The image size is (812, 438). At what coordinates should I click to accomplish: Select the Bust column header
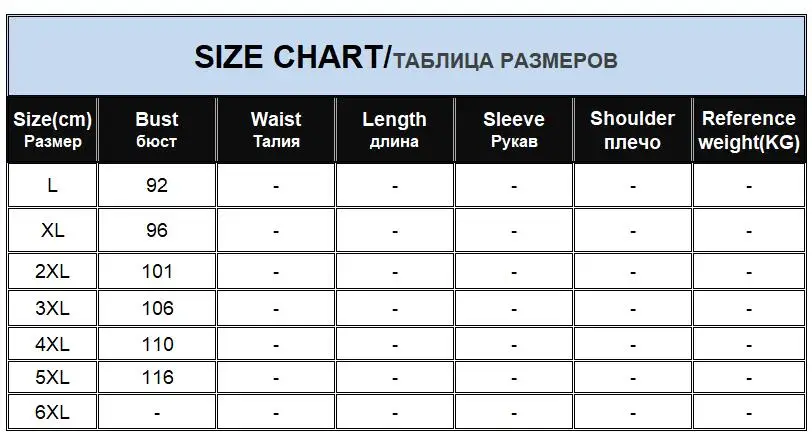157,129
